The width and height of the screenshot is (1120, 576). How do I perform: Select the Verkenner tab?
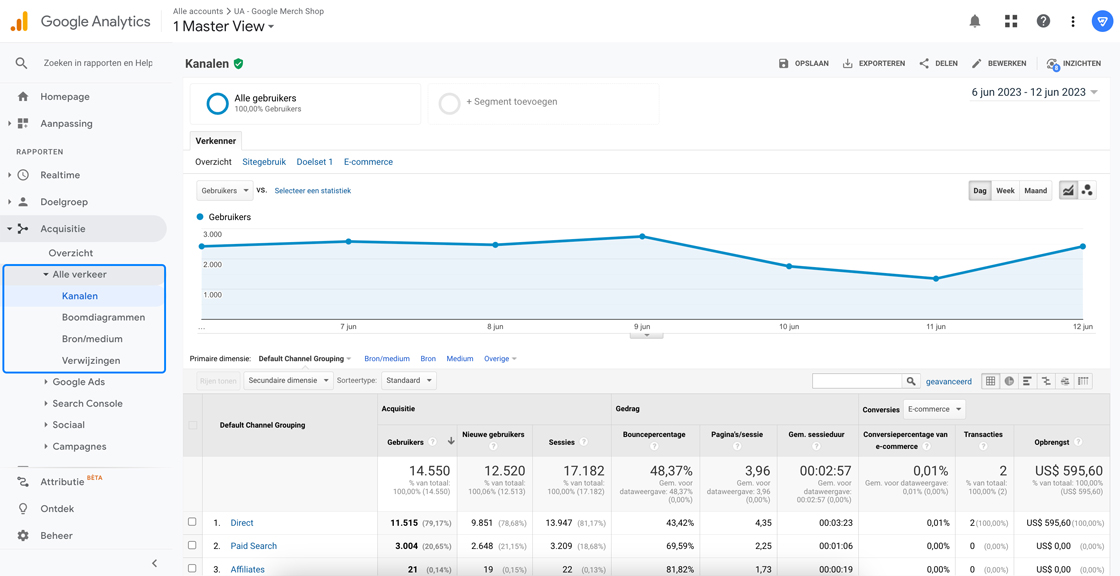click(x=216, y=141)
